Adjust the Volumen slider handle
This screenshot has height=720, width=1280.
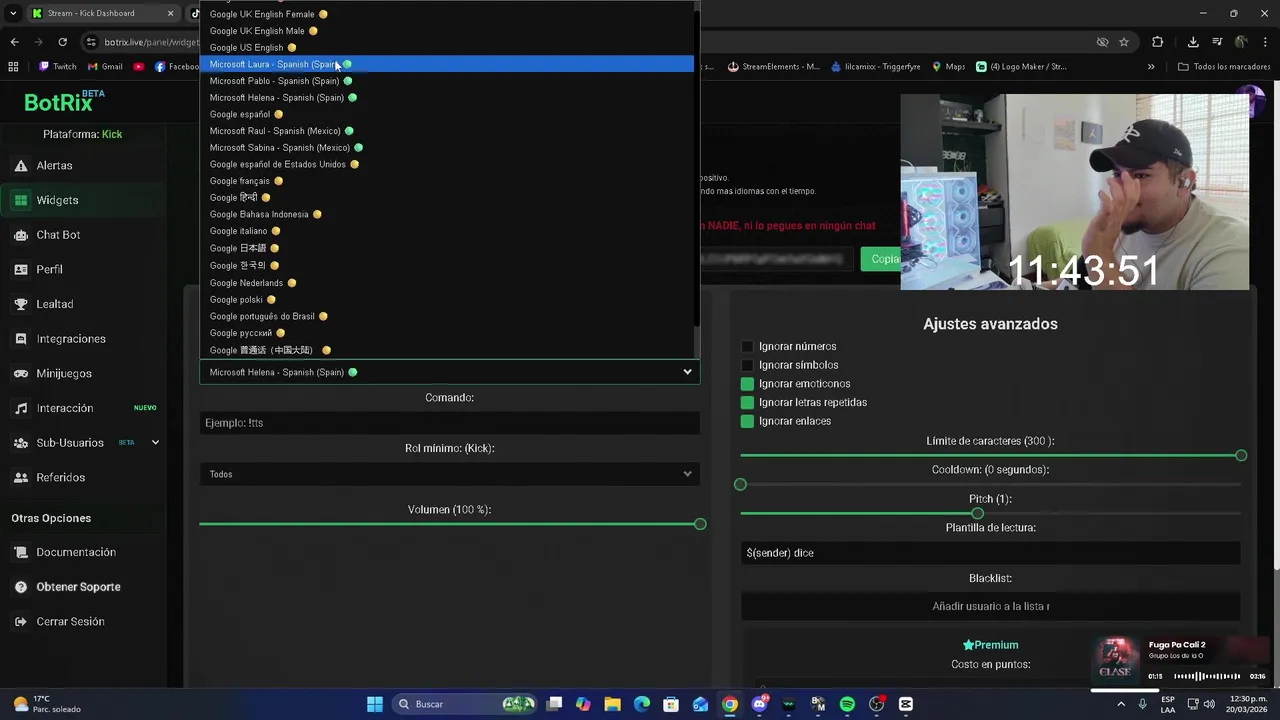(x=700, y=524)
